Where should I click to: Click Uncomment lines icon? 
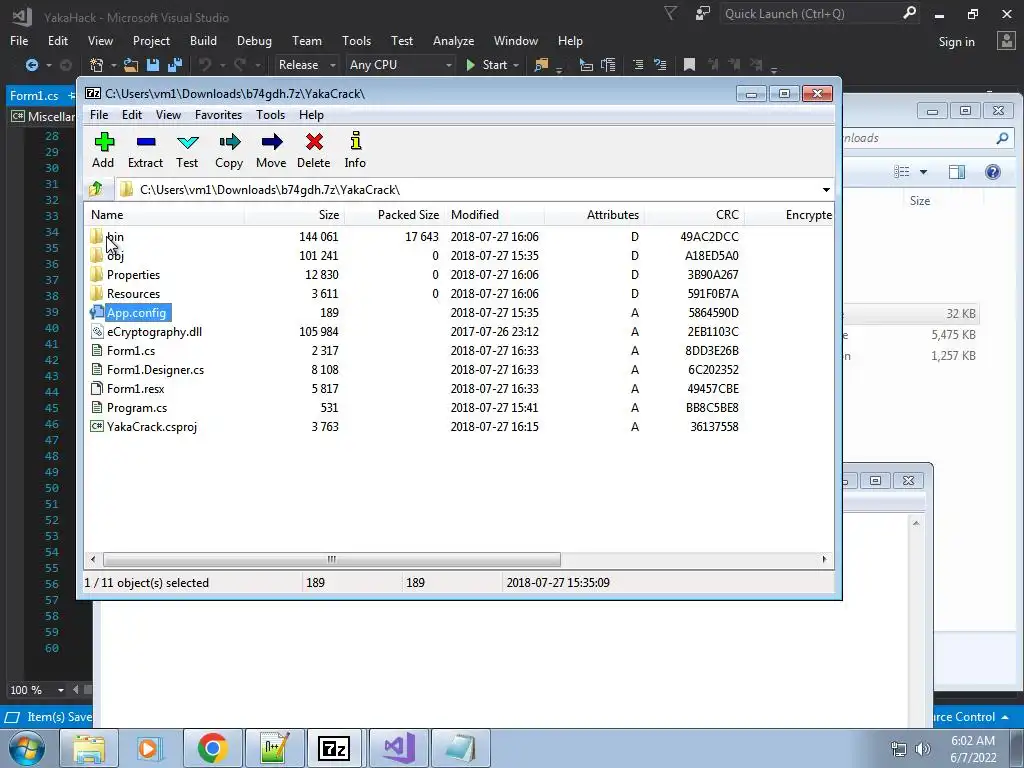coord(660,65)
